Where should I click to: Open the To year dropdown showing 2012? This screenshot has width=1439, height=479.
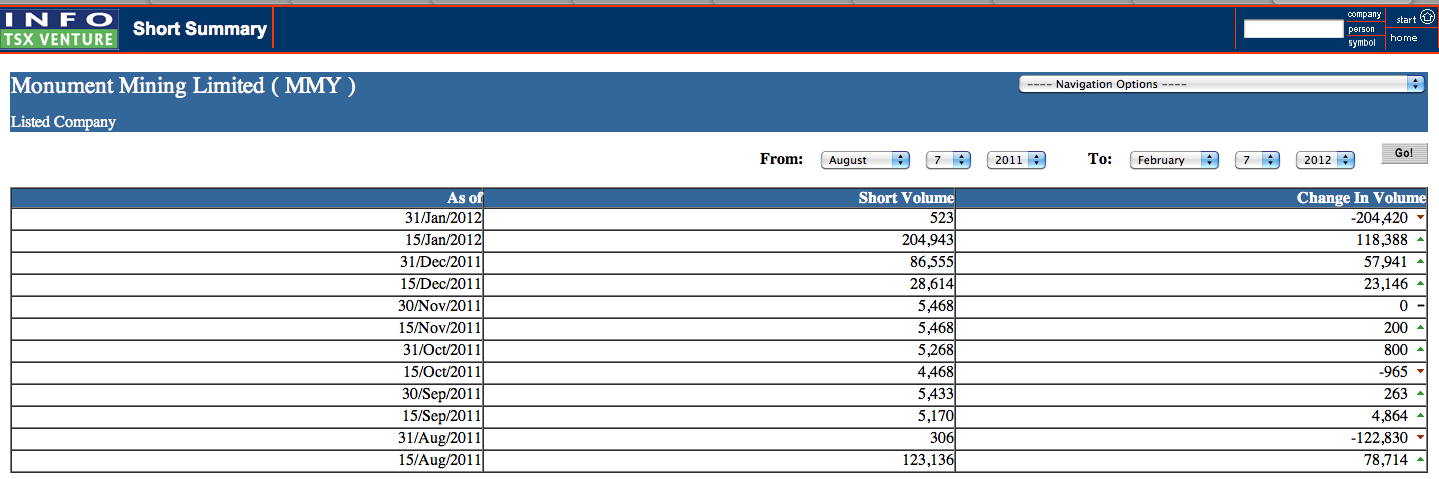(1325, 160)
